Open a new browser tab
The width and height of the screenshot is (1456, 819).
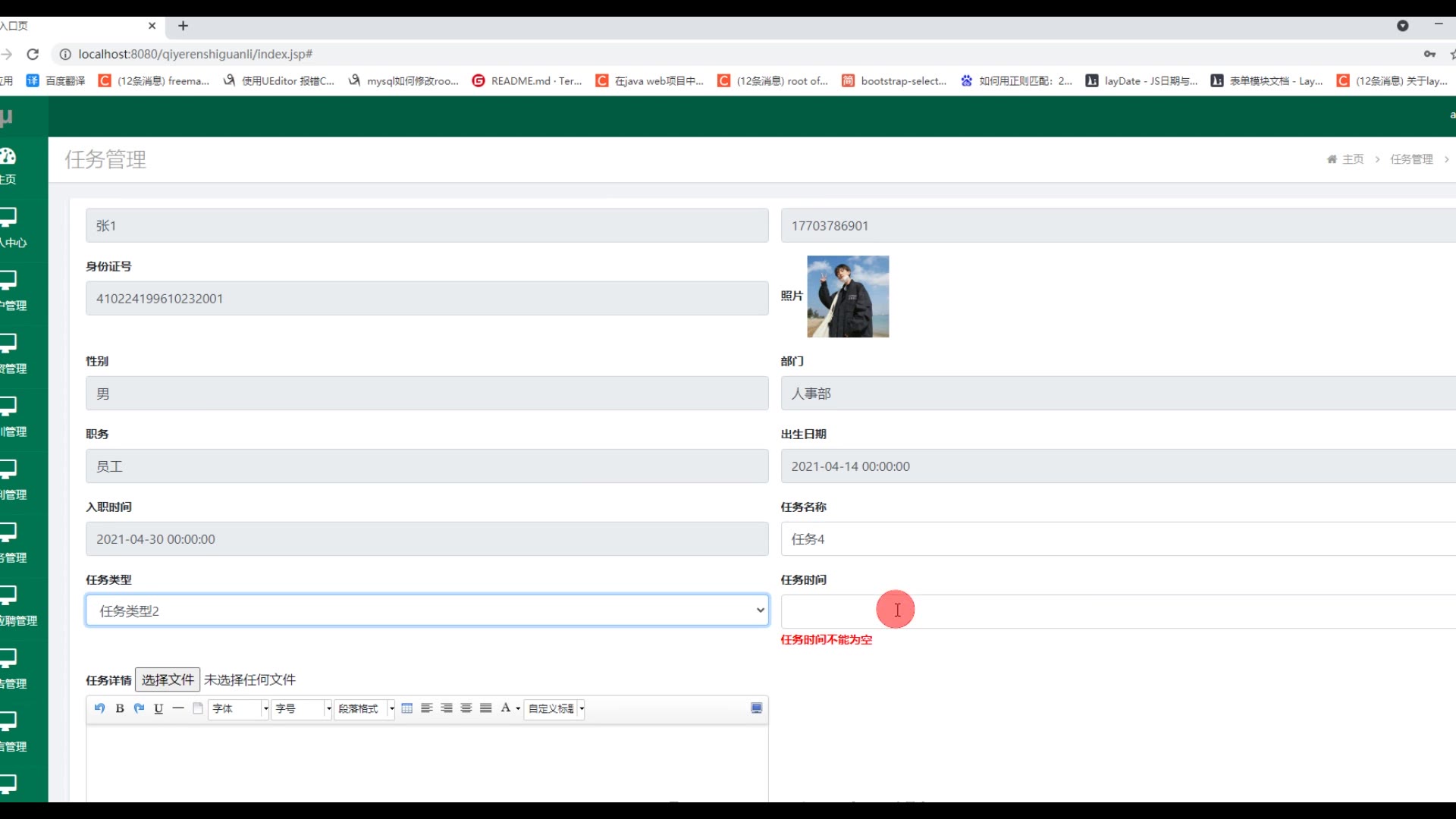183,26
